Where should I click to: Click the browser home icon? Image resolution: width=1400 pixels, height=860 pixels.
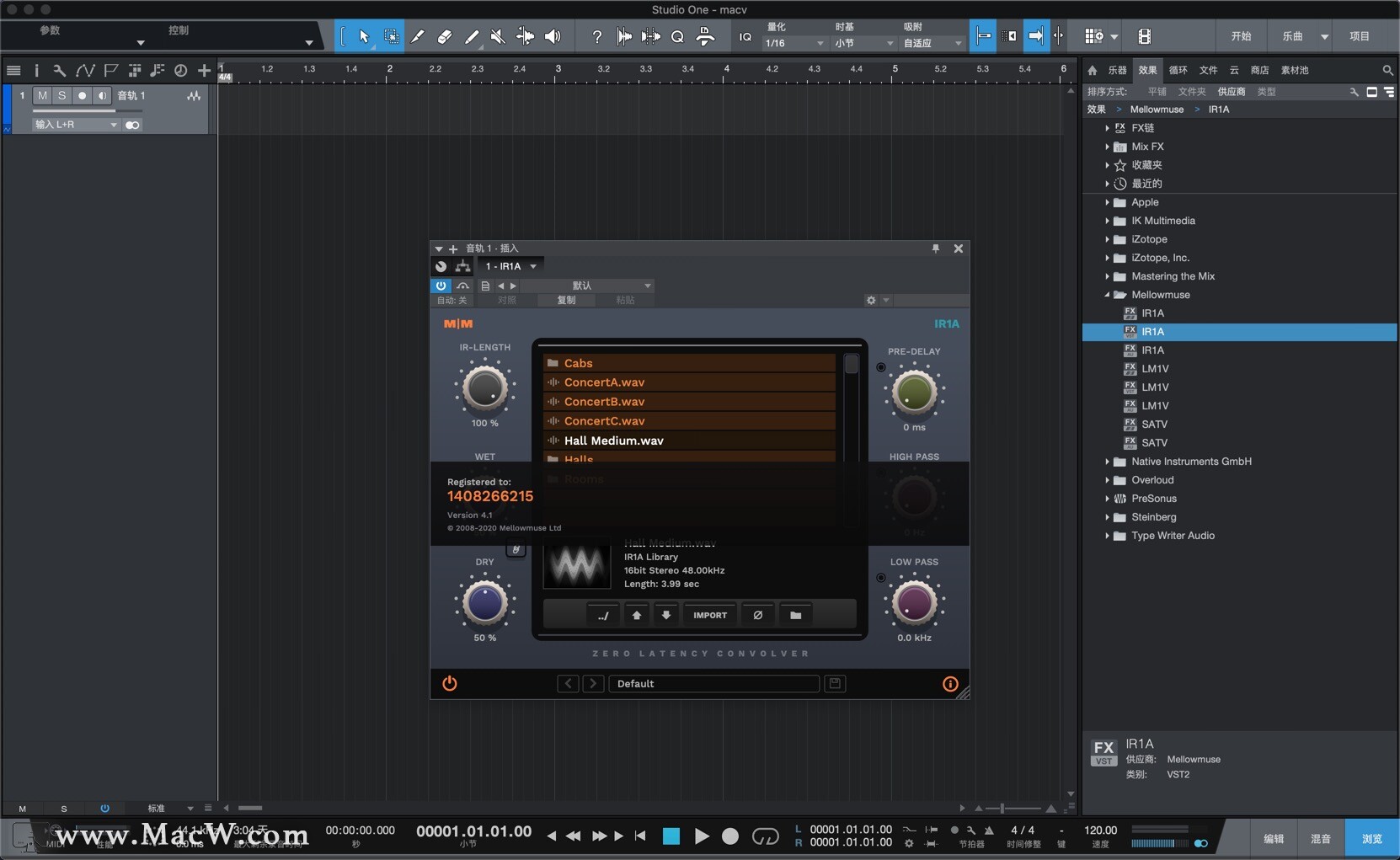(x=1093, y=71)
